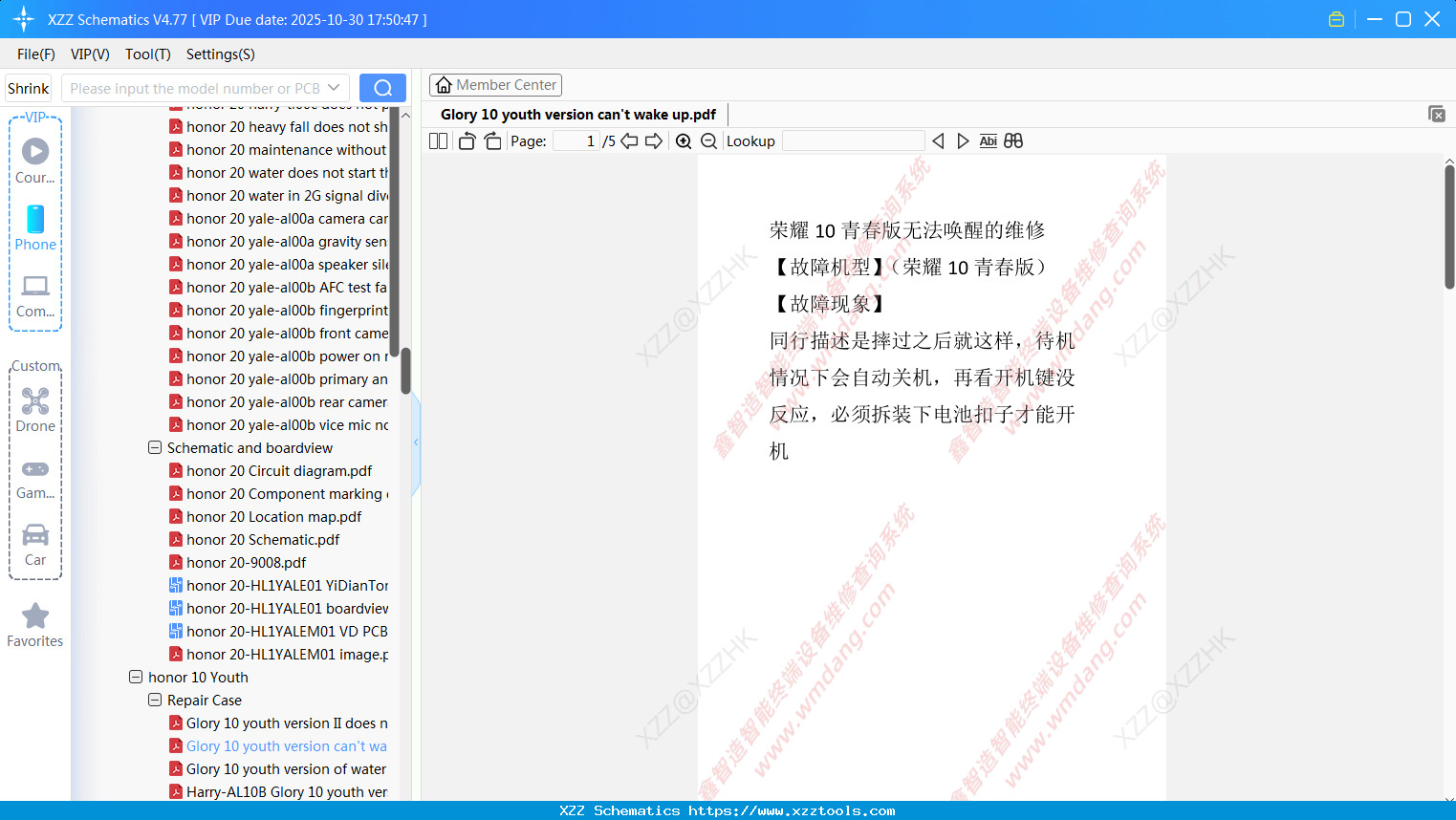Screen dimensions: 1456x820
Task: Toggle Abi whole-word match icon
Action: pyautogui.click(x=989, y=140)
